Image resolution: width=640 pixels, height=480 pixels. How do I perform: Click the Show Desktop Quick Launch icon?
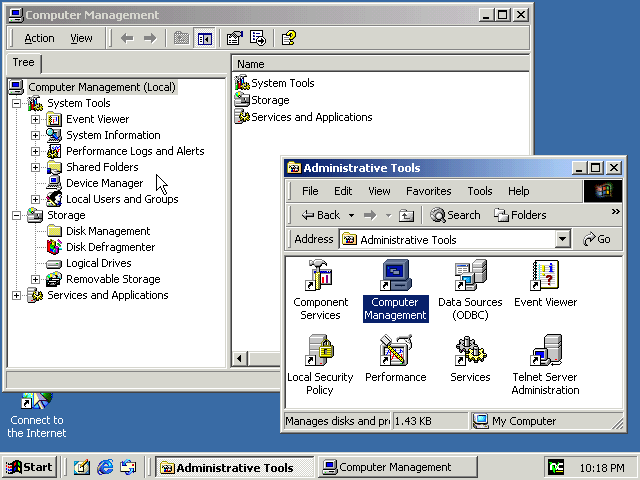click(x=82, y=467)
